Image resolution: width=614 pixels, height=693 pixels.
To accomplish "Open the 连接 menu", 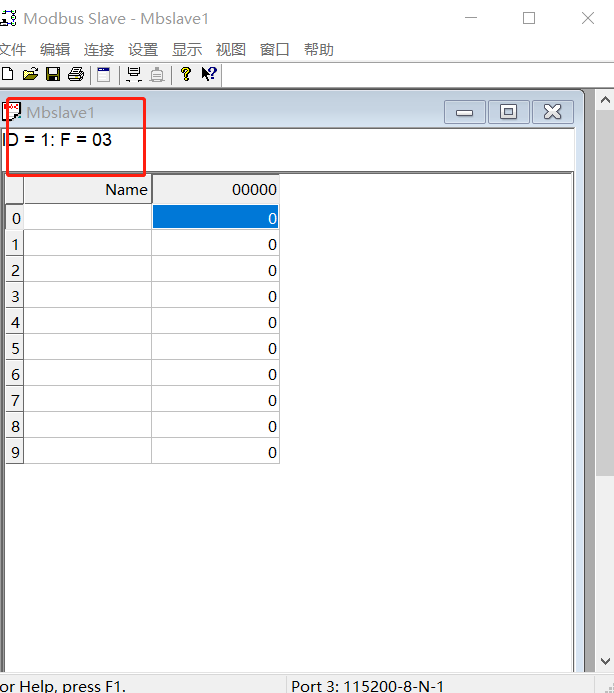I will click(99, 50).
